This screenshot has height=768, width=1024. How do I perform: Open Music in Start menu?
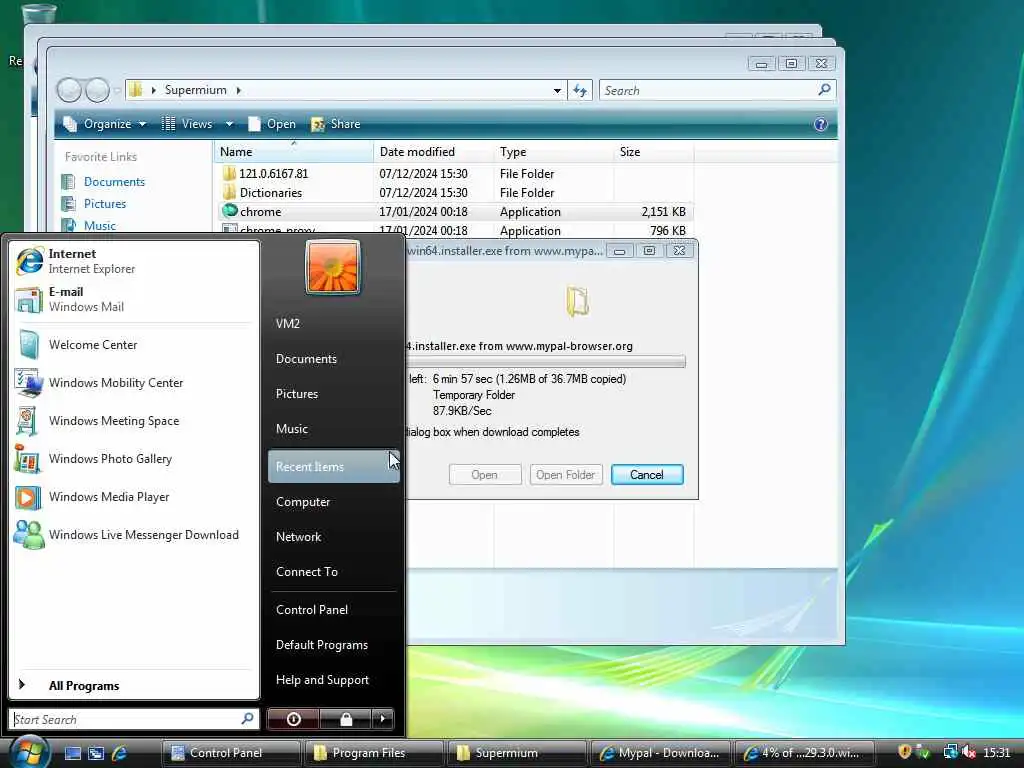click(x=333, y=428)
